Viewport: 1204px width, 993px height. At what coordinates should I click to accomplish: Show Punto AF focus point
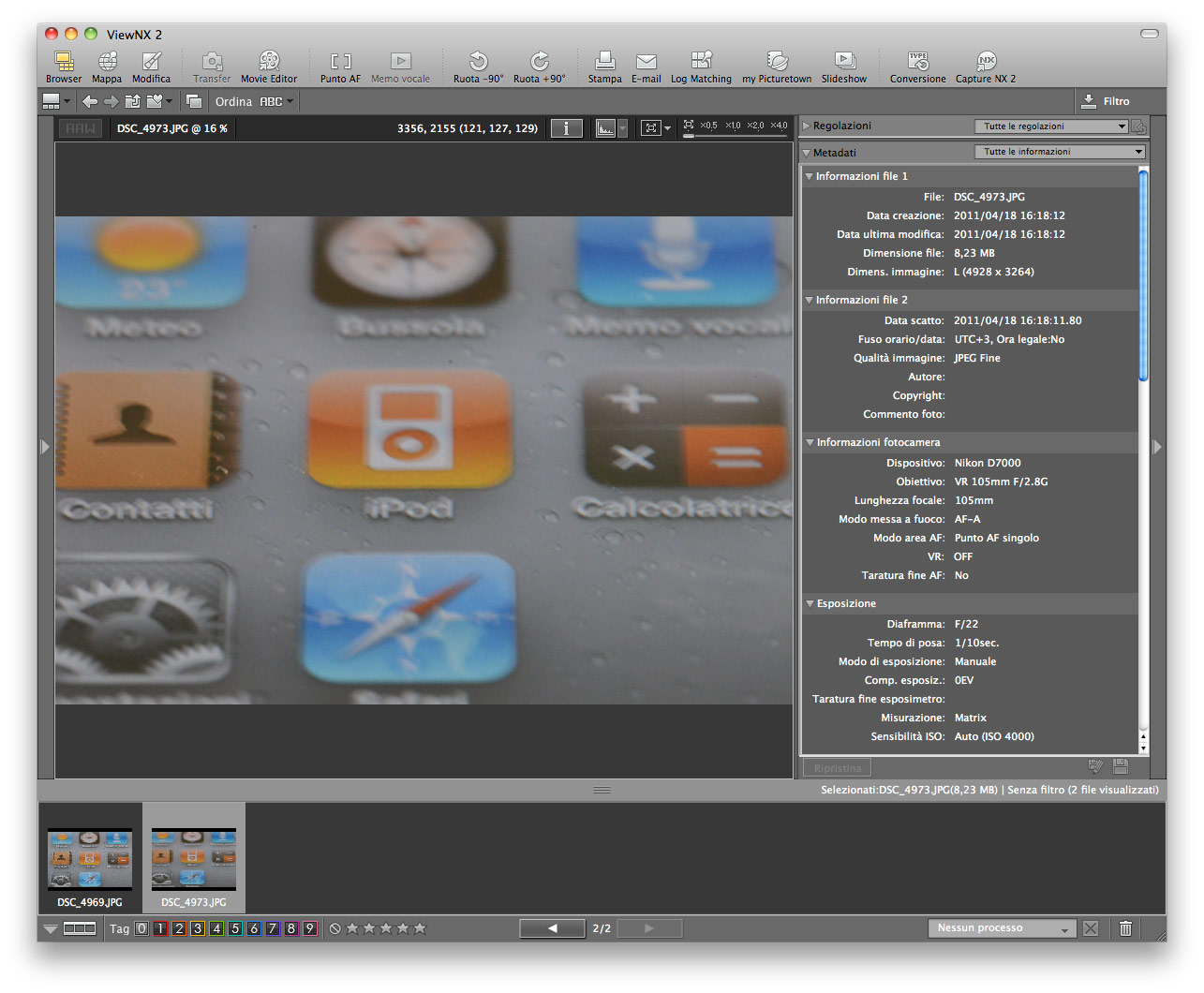pos(340,67)
